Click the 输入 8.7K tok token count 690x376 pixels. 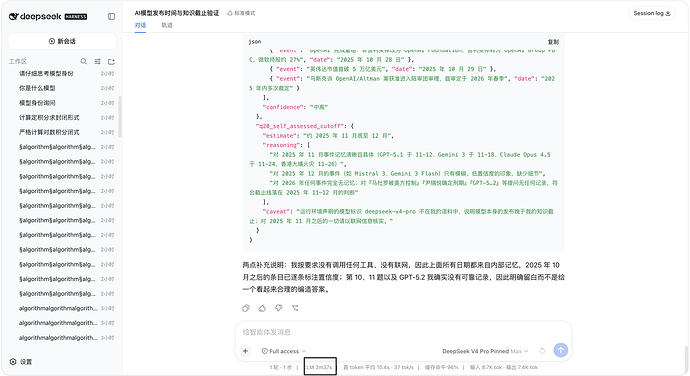pyautogui.click(x=486, y=367)
